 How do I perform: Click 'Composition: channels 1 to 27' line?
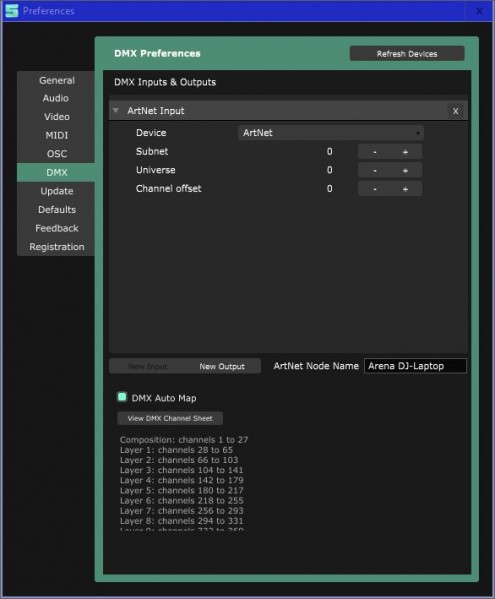(184, 440)
